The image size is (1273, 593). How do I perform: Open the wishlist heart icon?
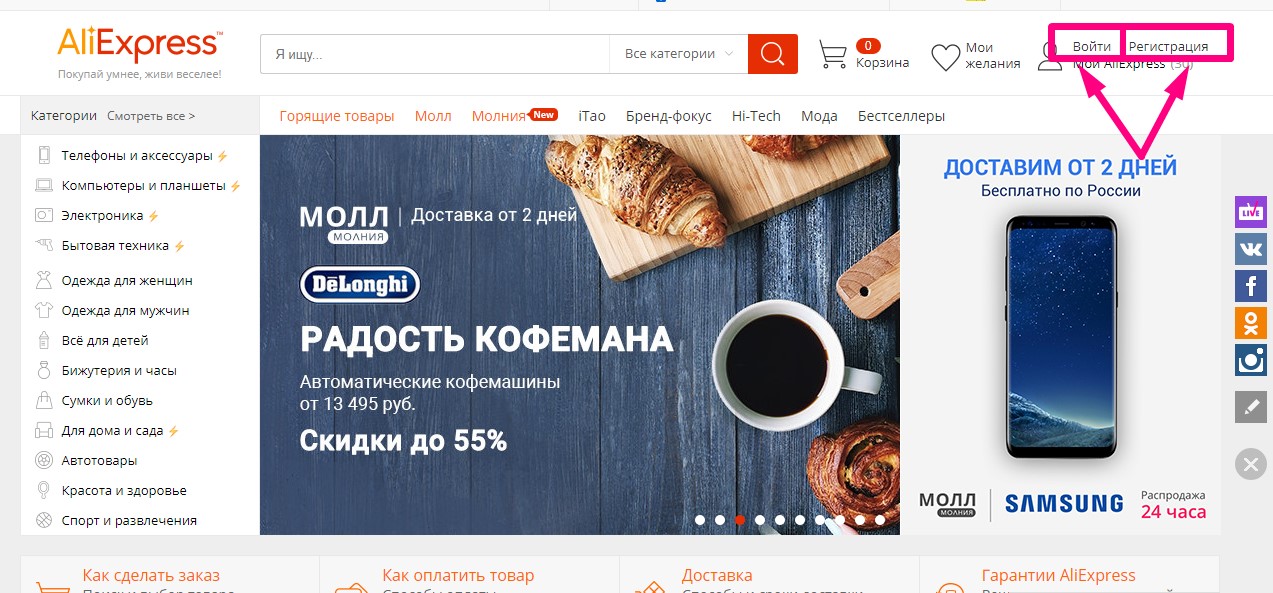945,57
